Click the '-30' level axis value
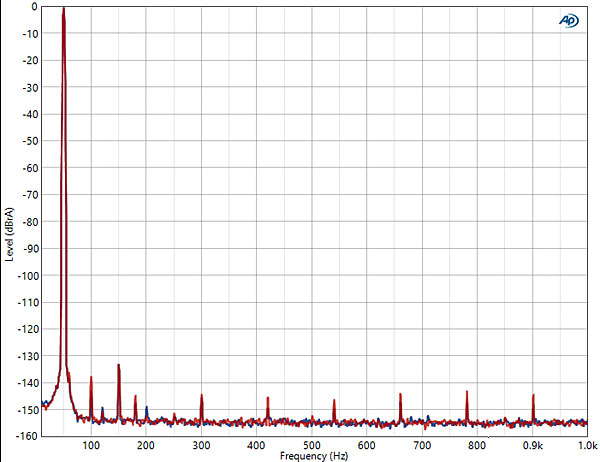Viewport: 600px width, 462px height. (x=31, y=88)
